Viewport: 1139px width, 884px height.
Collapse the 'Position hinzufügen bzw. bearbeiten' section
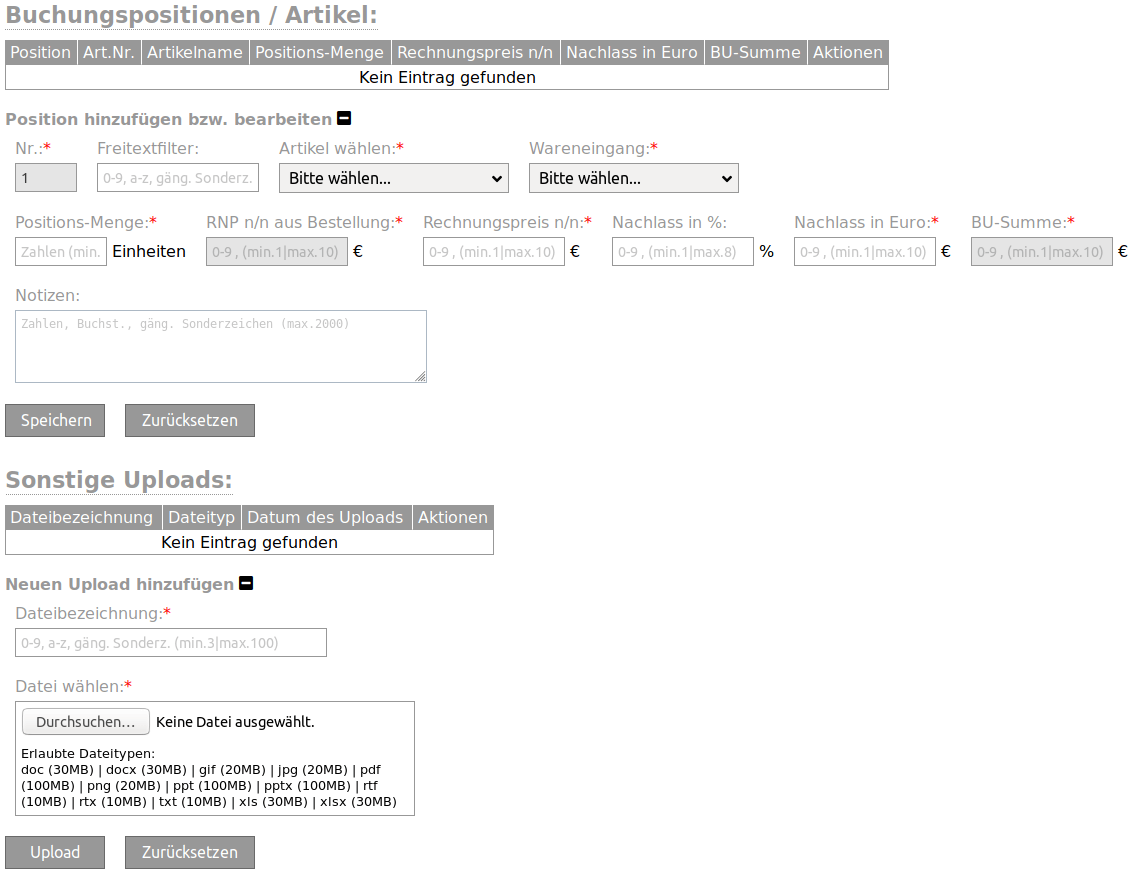344,118
